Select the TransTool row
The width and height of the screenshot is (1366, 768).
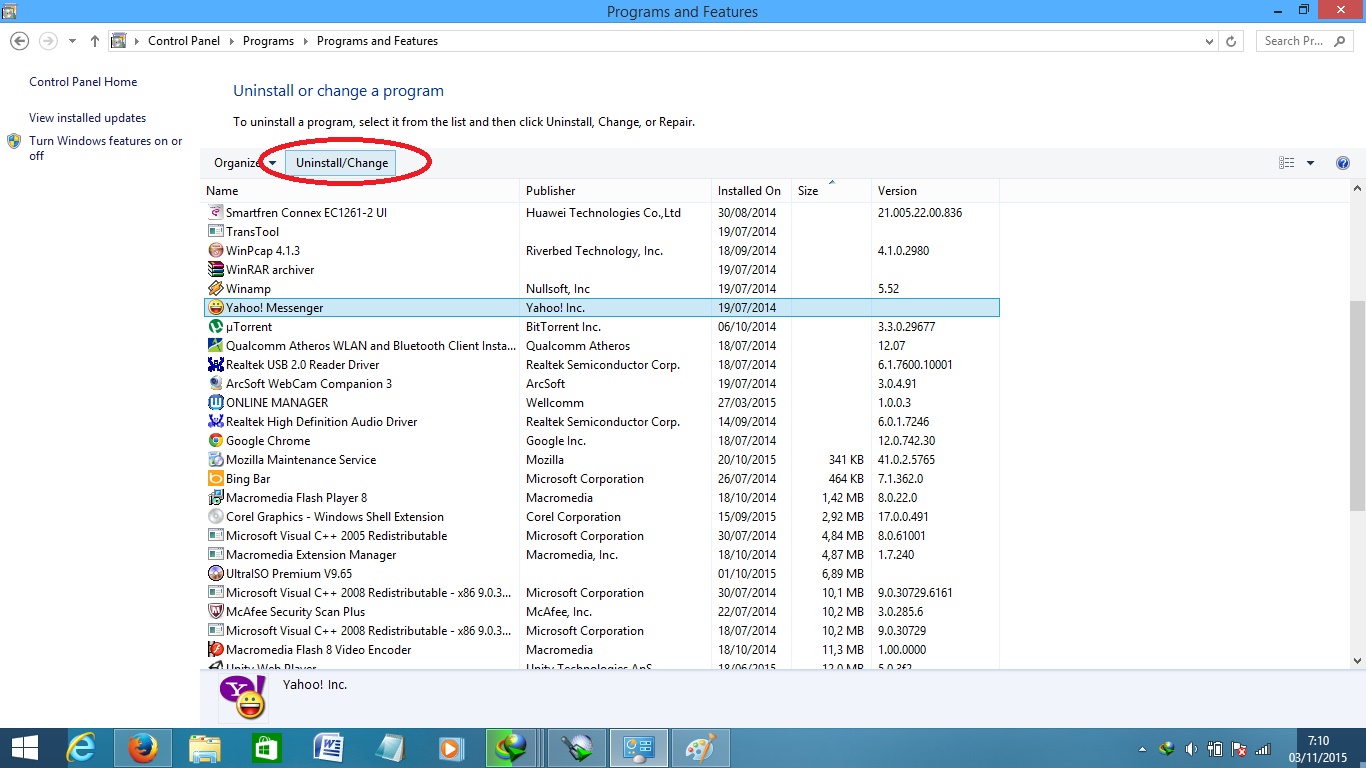pyautogui.click(x=601, y=231)
